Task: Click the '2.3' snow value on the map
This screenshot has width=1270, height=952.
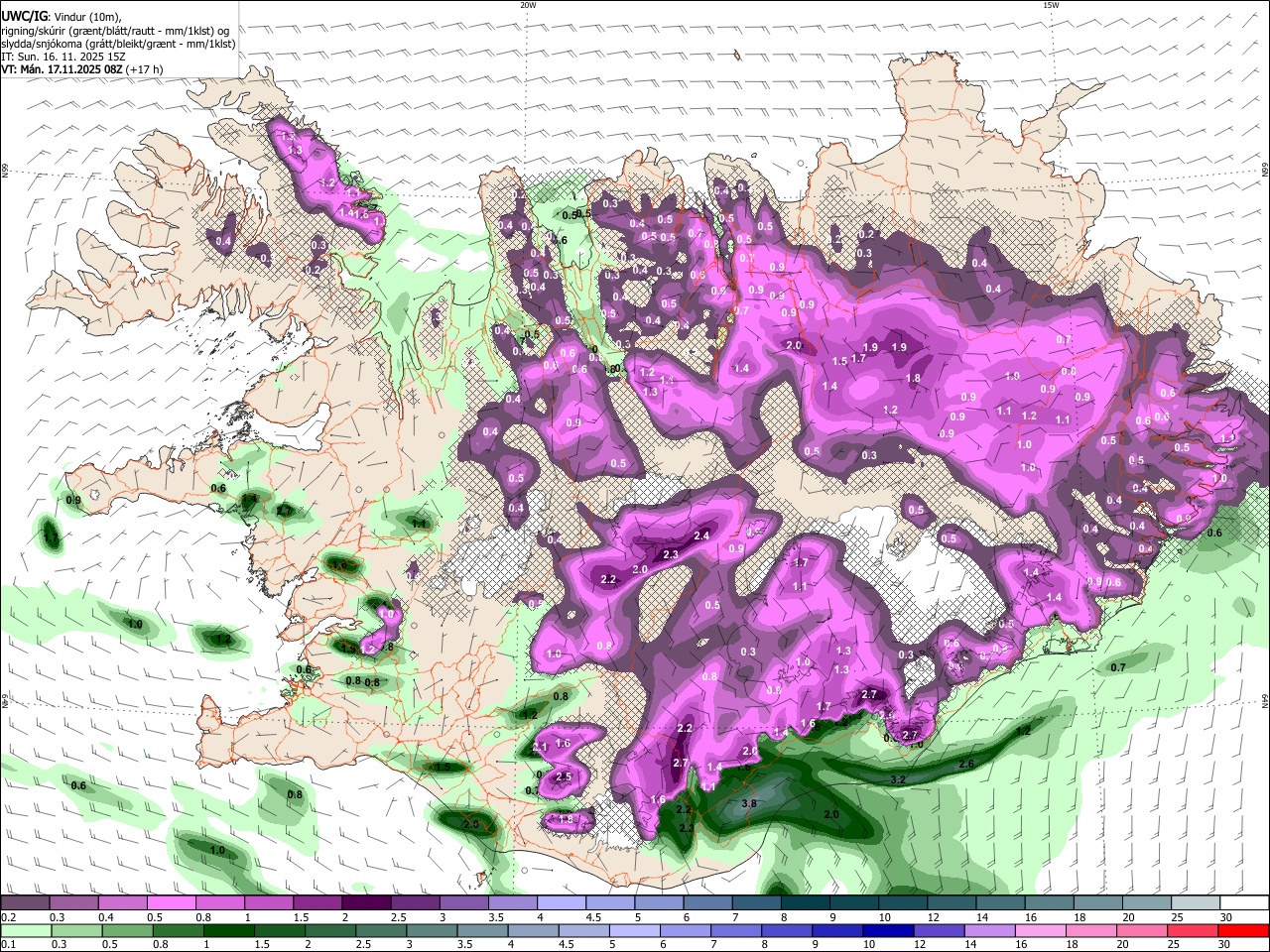Action: tap(671, 554)
